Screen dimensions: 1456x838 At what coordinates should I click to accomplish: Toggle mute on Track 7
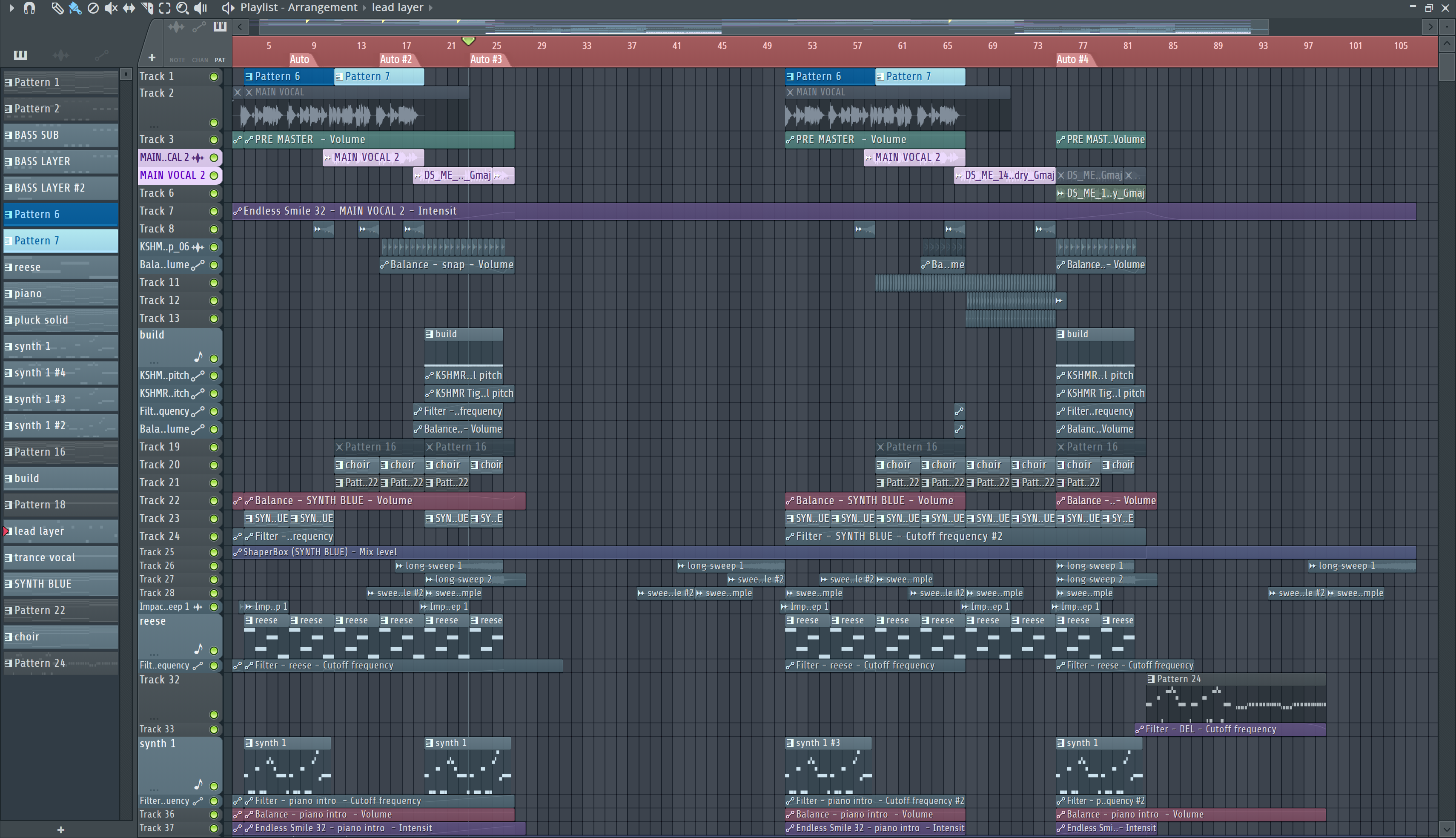(x=213, y=211)
